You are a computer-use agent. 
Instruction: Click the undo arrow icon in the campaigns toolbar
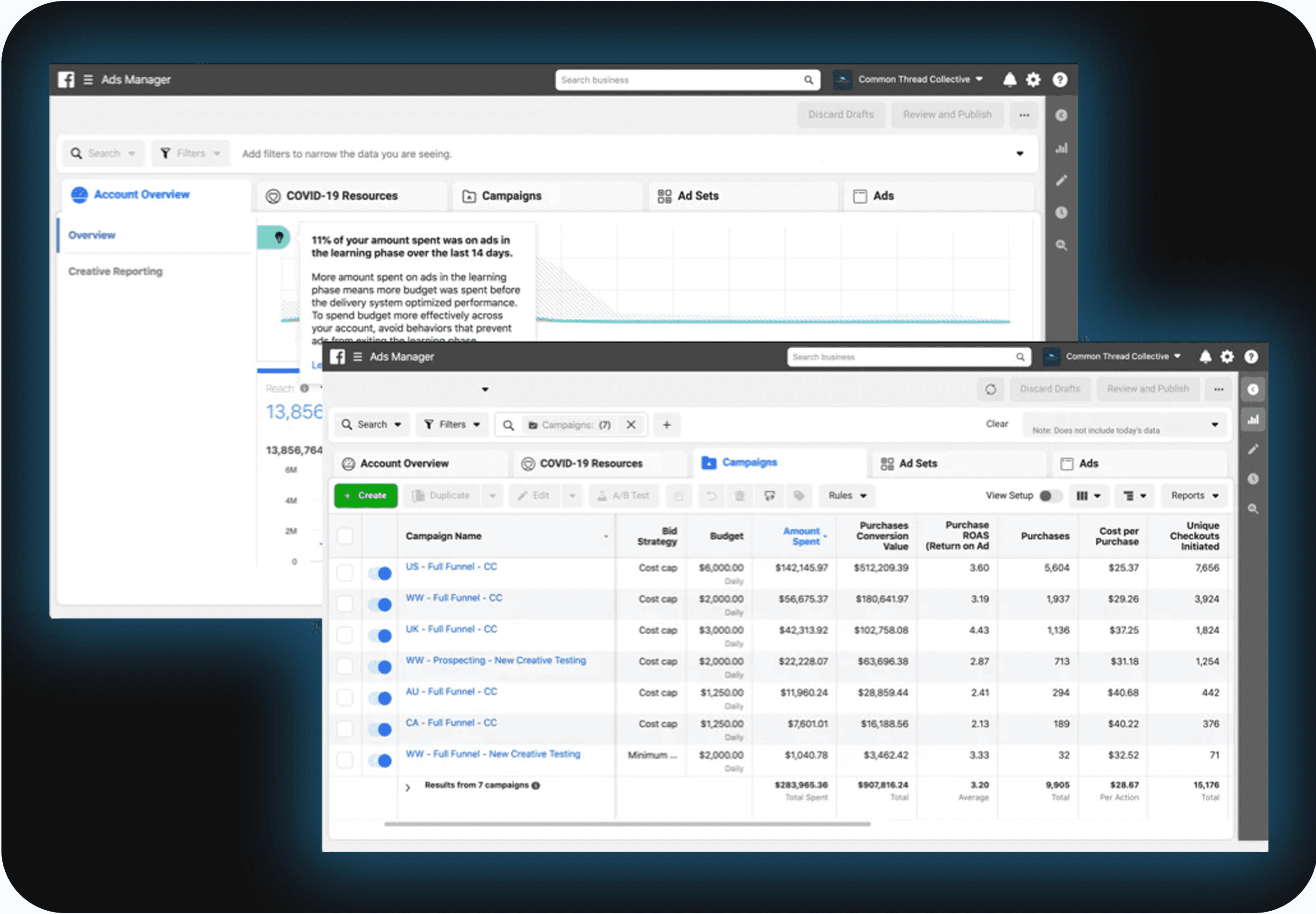(x=711, y=496)
